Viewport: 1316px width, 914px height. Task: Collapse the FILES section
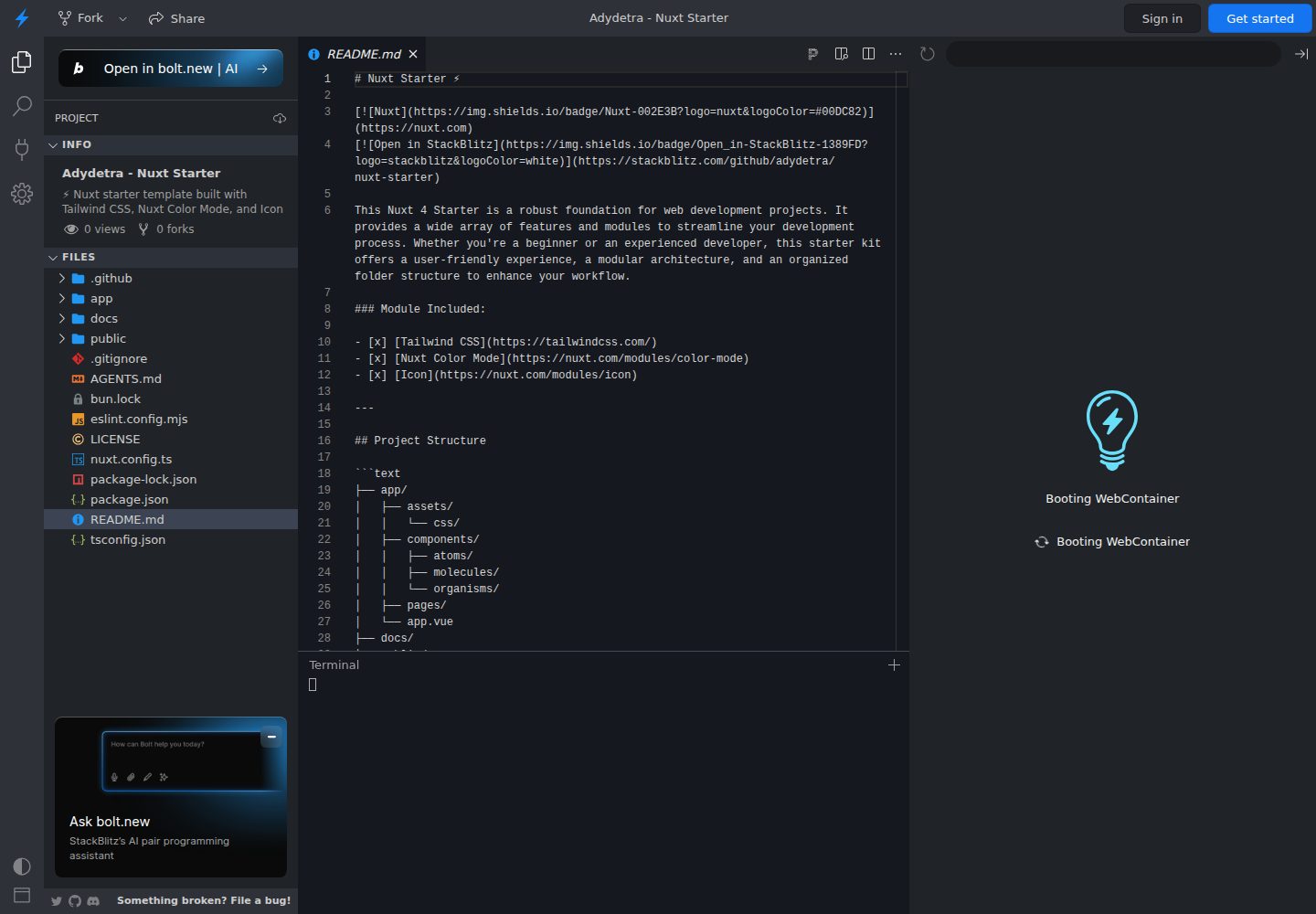click(171, 257)
